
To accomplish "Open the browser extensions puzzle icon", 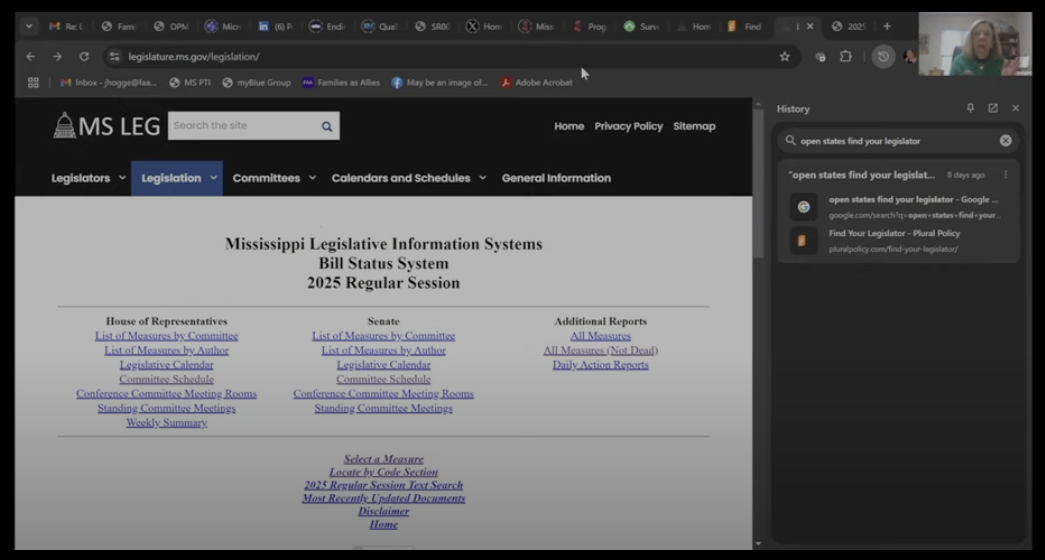I will tap(845, 57).
